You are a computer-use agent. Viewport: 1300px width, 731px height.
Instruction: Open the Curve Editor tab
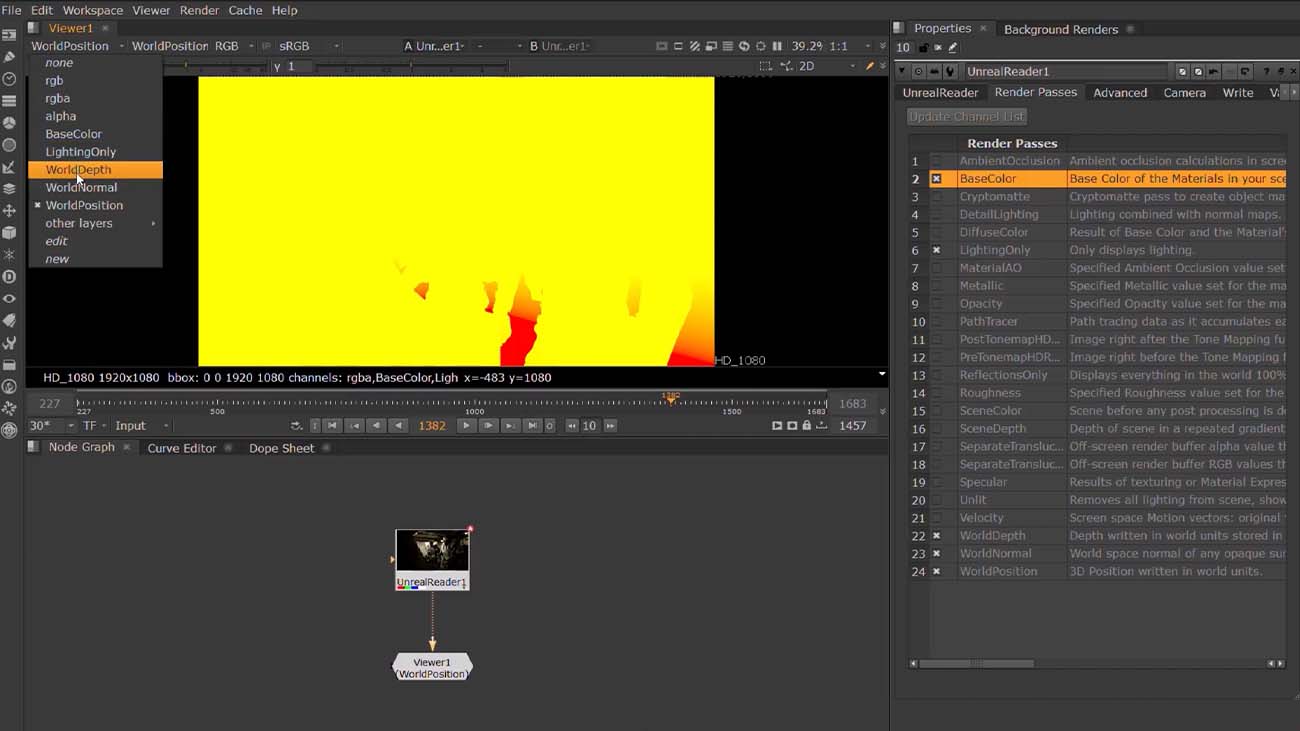[181, 449]
